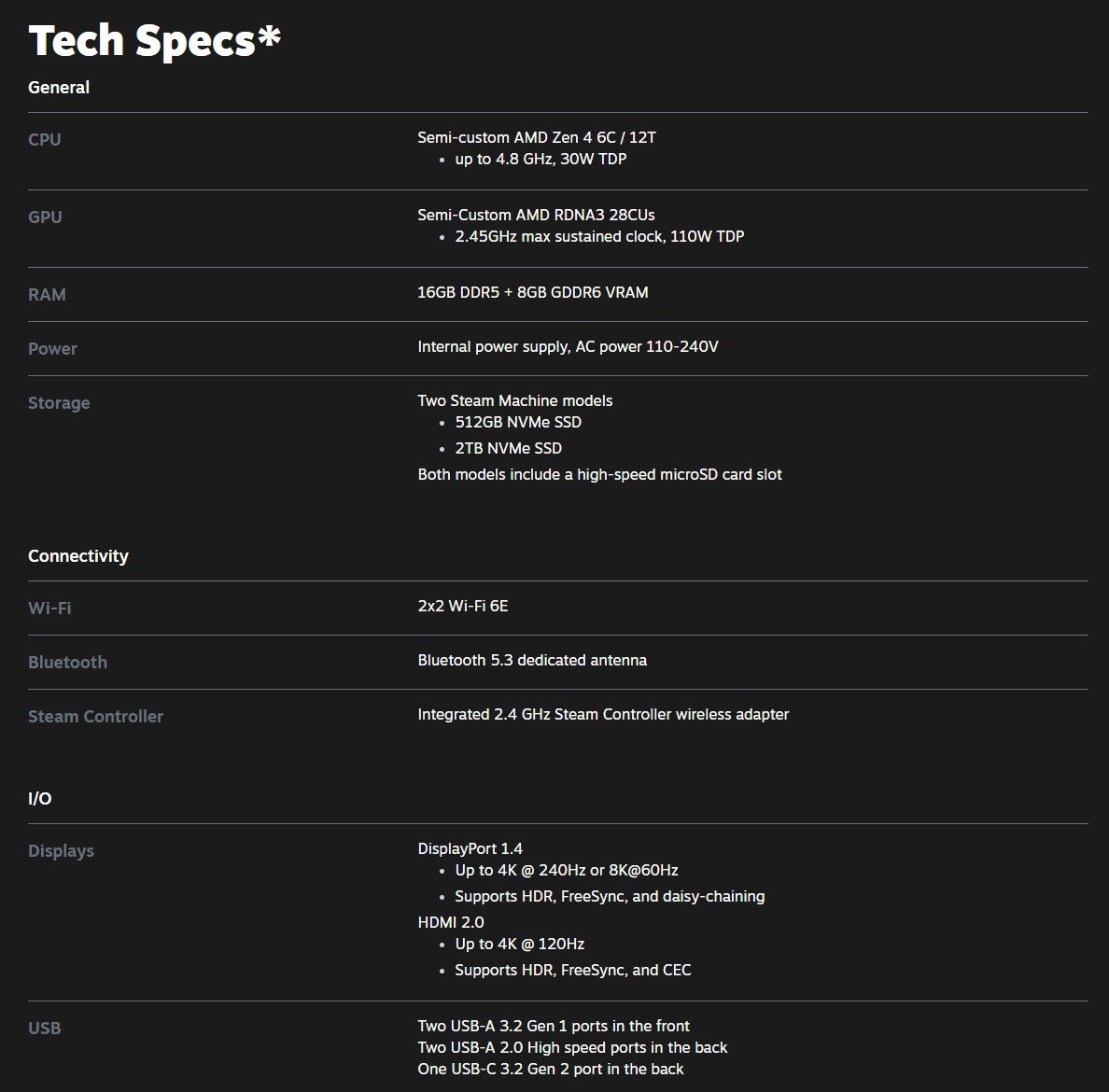Click the Storage row label
The height and width of the screenshot is (1092, 1109).
pos(59,403)
